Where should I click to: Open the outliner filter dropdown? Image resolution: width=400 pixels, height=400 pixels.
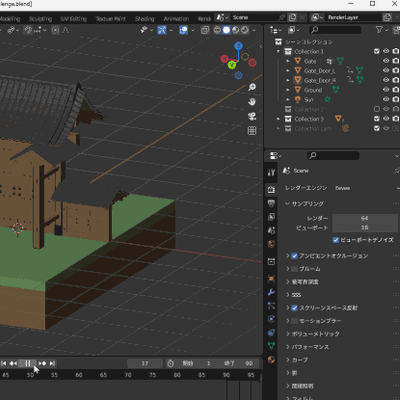point(381,30)
